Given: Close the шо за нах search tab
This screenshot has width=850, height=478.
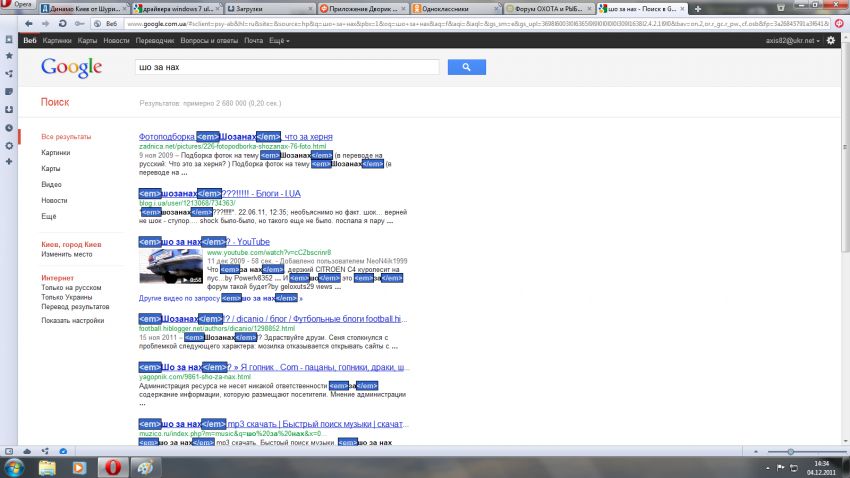Looking at the screenshot, I should tap(682, 9).
